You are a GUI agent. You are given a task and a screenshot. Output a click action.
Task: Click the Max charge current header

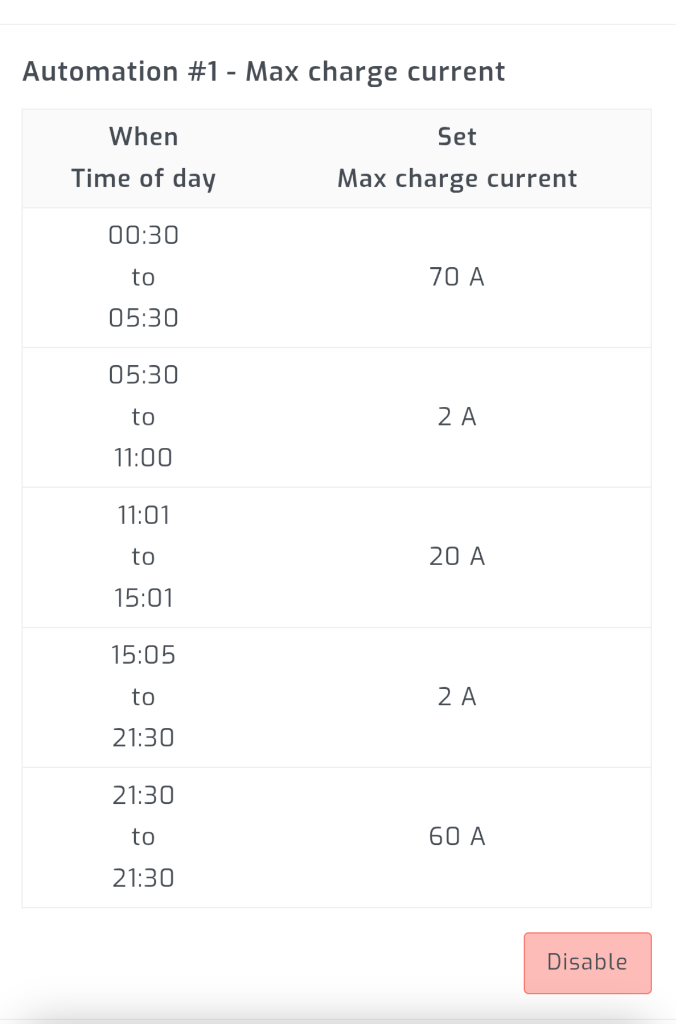click(457, 178)
